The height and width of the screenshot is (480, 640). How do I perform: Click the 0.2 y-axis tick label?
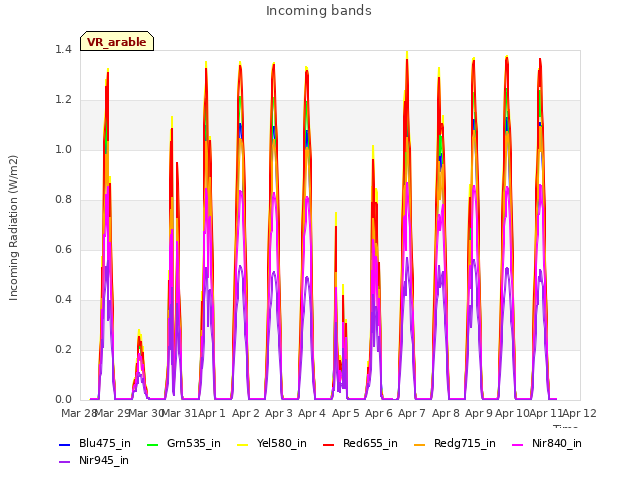click(63, 350)
